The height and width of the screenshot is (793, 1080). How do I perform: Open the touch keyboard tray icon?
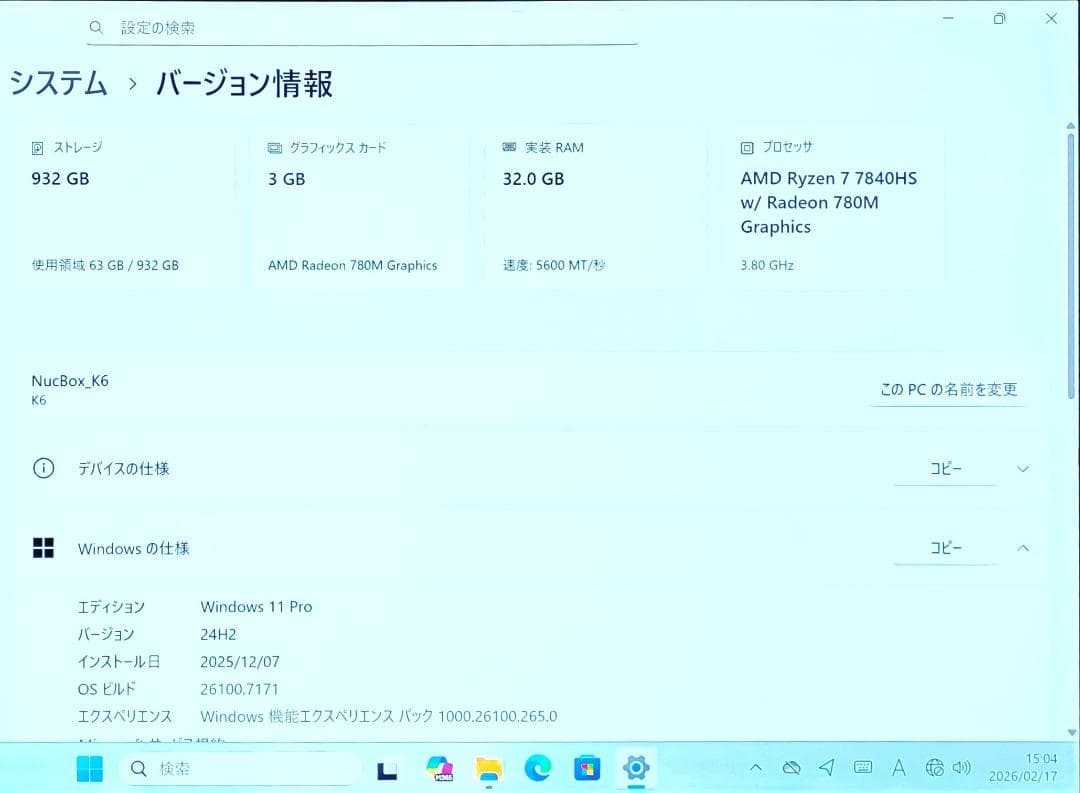coord(862,767)
